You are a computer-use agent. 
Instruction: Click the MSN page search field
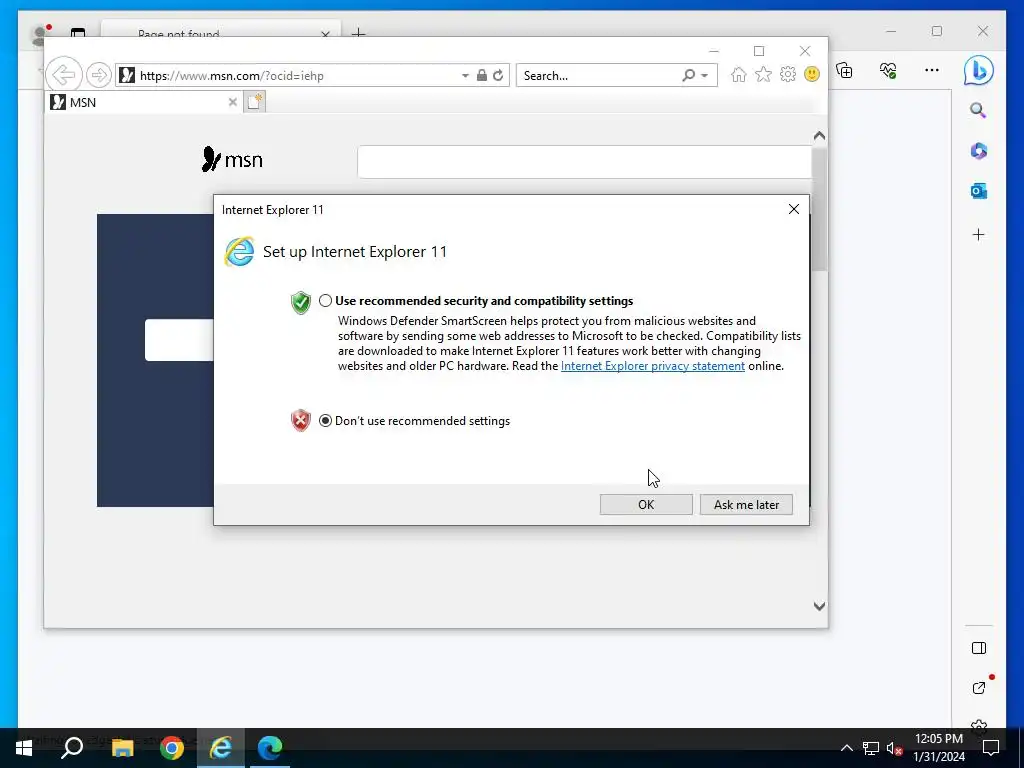pyautogui.click(x=584, y=162)
